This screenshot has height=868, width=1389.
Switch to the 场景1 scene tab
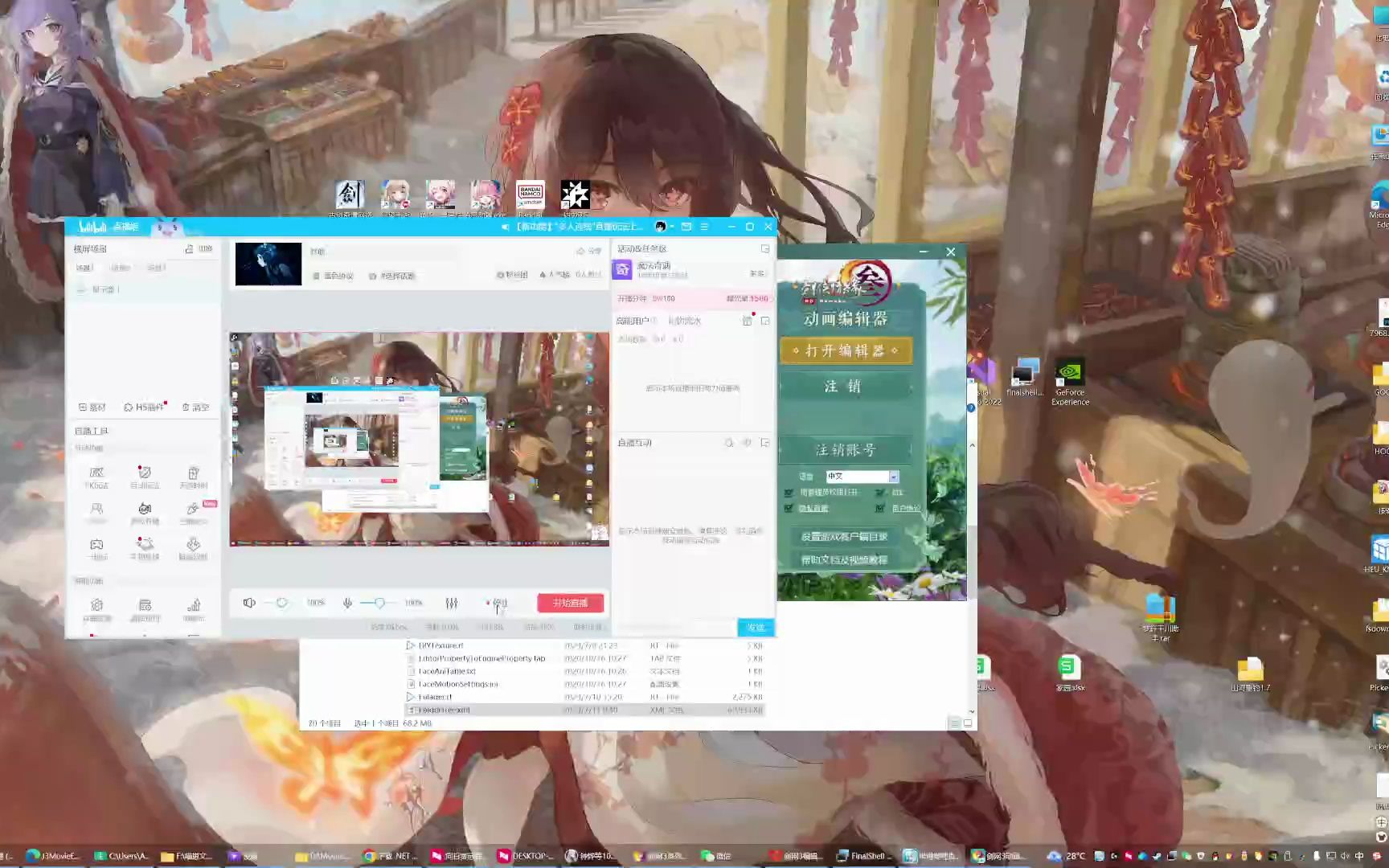(x=84, y=268)
